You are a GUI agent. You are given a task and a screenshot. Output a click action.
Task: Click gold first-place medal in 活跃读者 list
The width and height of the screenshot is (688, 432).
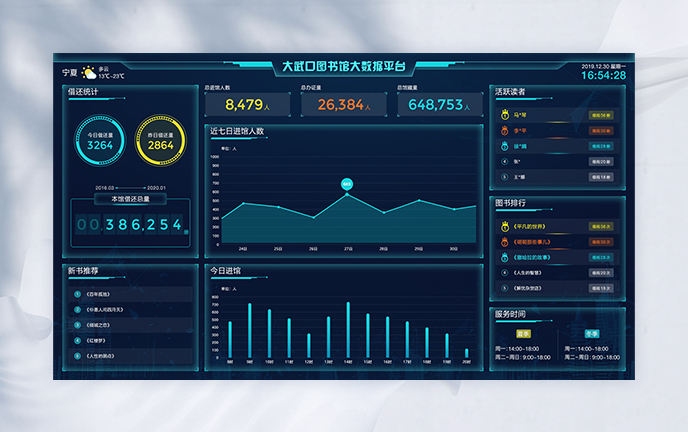click(x=505, y=115)
